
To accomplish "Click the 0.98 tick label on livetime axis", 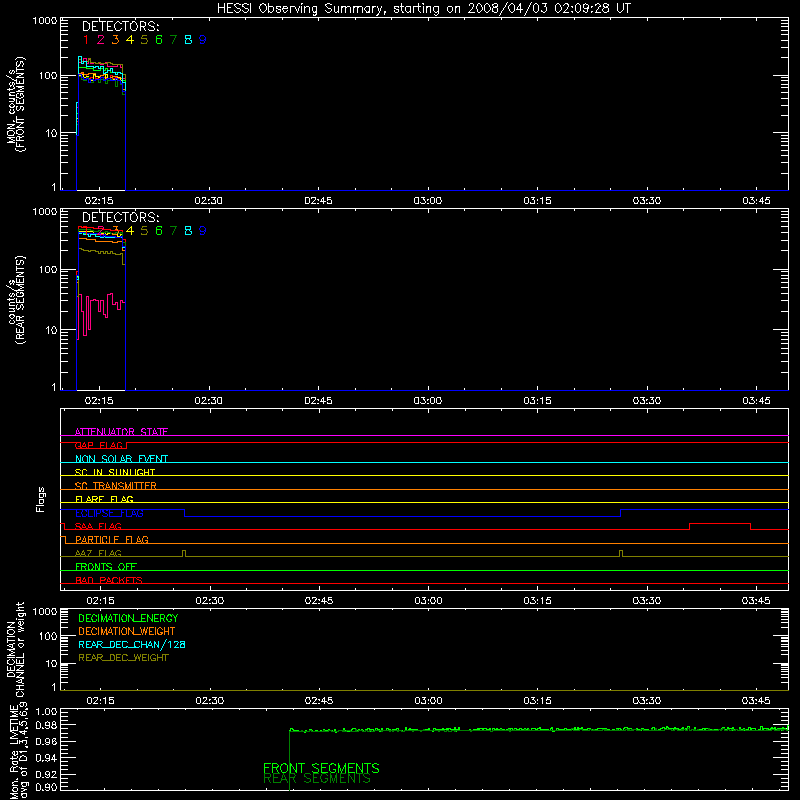I will [46, 725].
